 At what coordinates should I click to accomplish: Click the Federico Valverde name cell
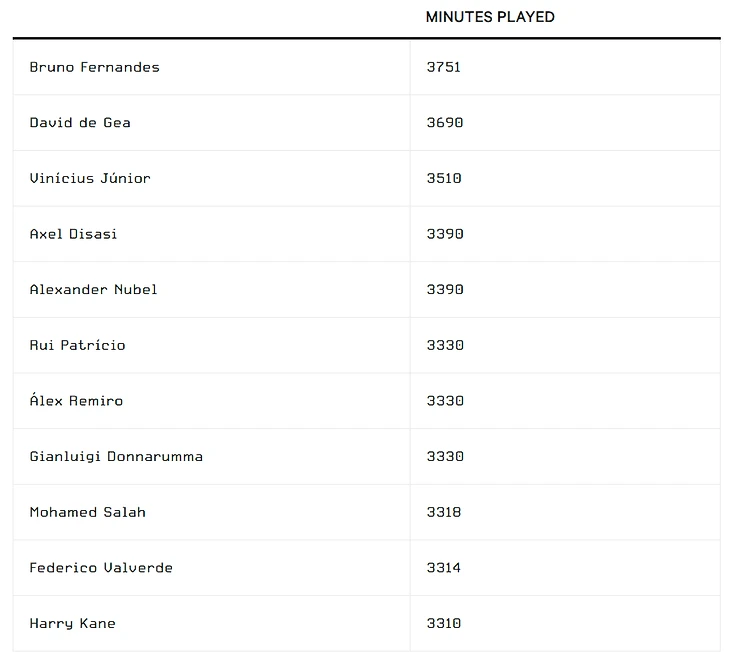(101, 568)
